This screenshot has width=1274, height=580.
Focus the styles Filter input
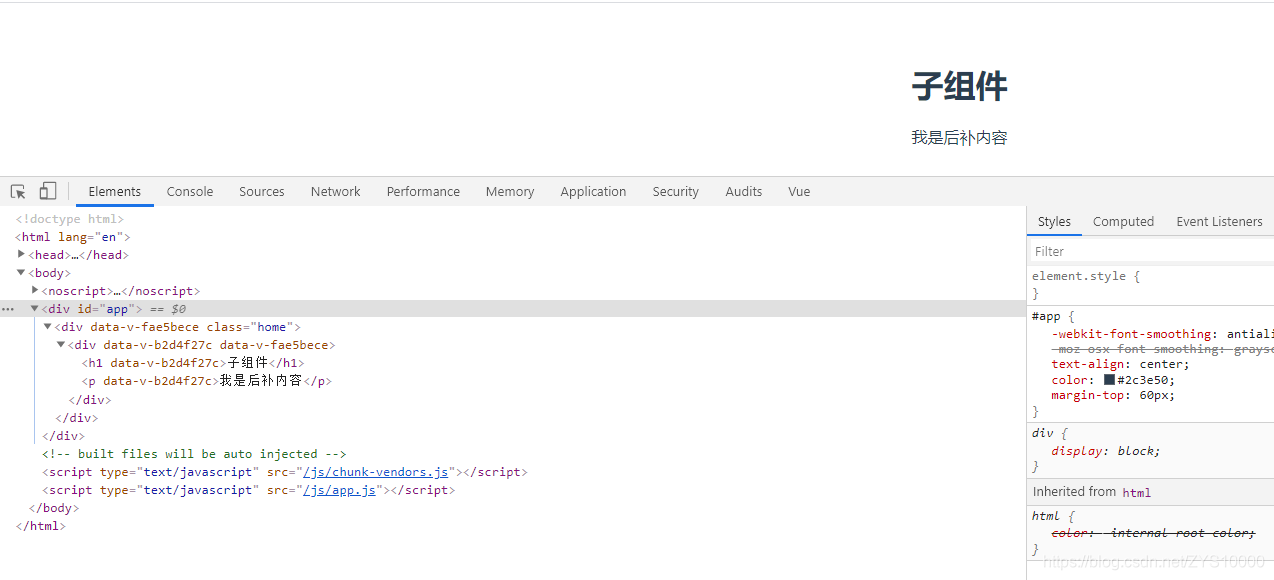1150,251
